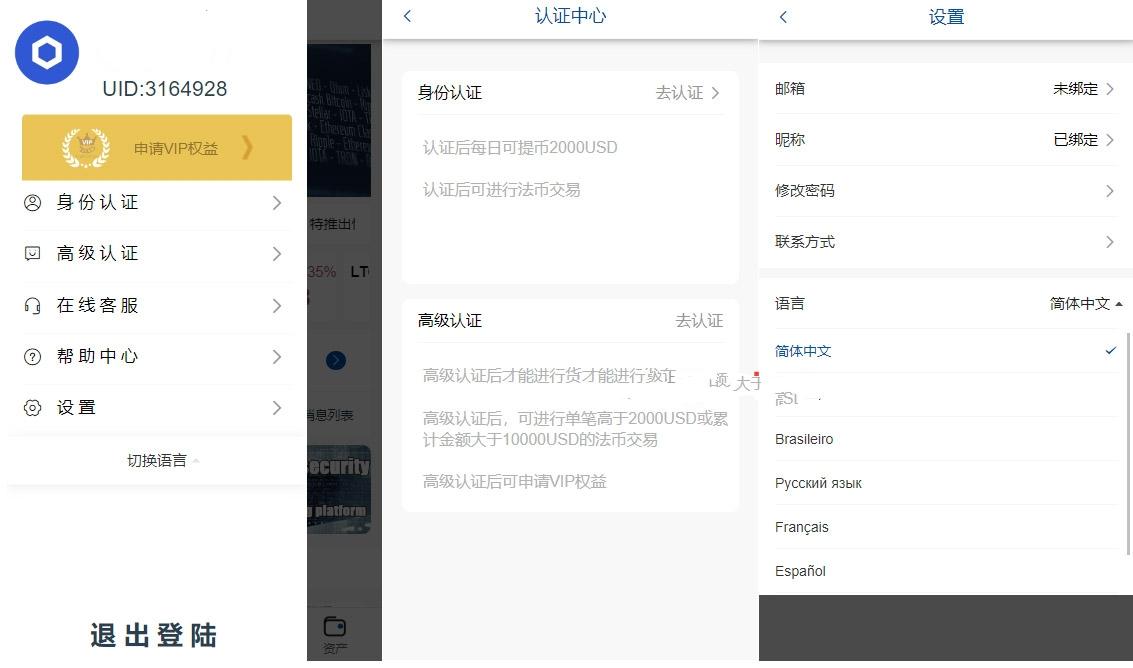The height and width of the screenshot is (668, 1133).
Task: Open the wallet 资产 icon in the bottom bar
Action: [x=335, y=634]
